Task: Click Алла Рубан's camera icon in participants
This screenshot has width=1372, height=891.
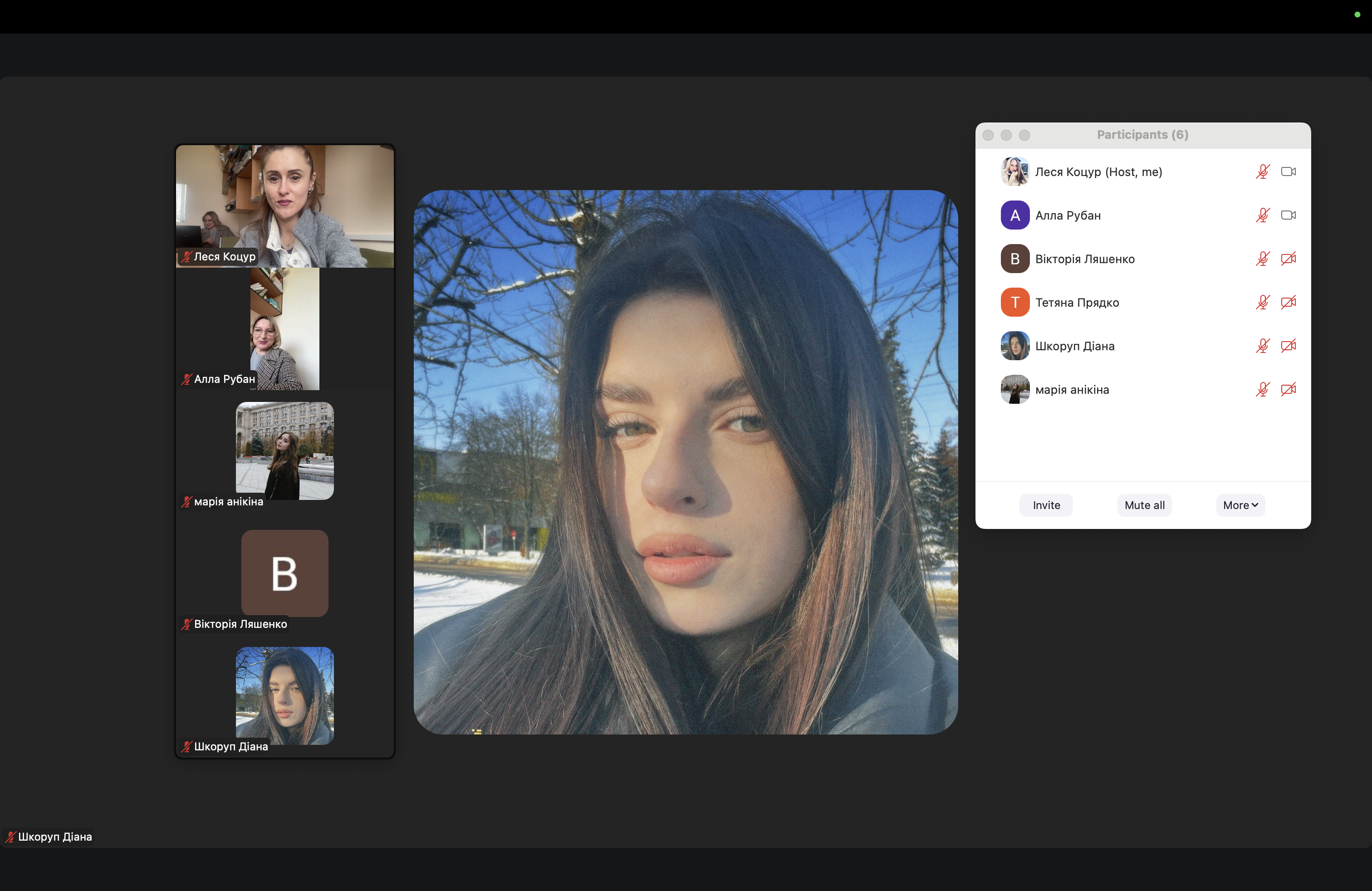Action: pyautogui.click(x=1289, y=215)
